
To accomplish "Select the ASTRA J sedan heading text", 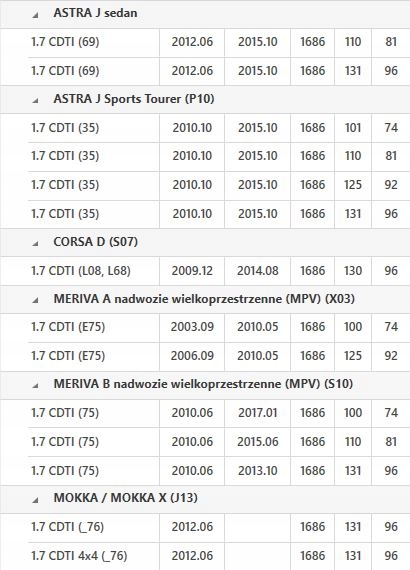I will pyautogui.click(x=95, y=13).
